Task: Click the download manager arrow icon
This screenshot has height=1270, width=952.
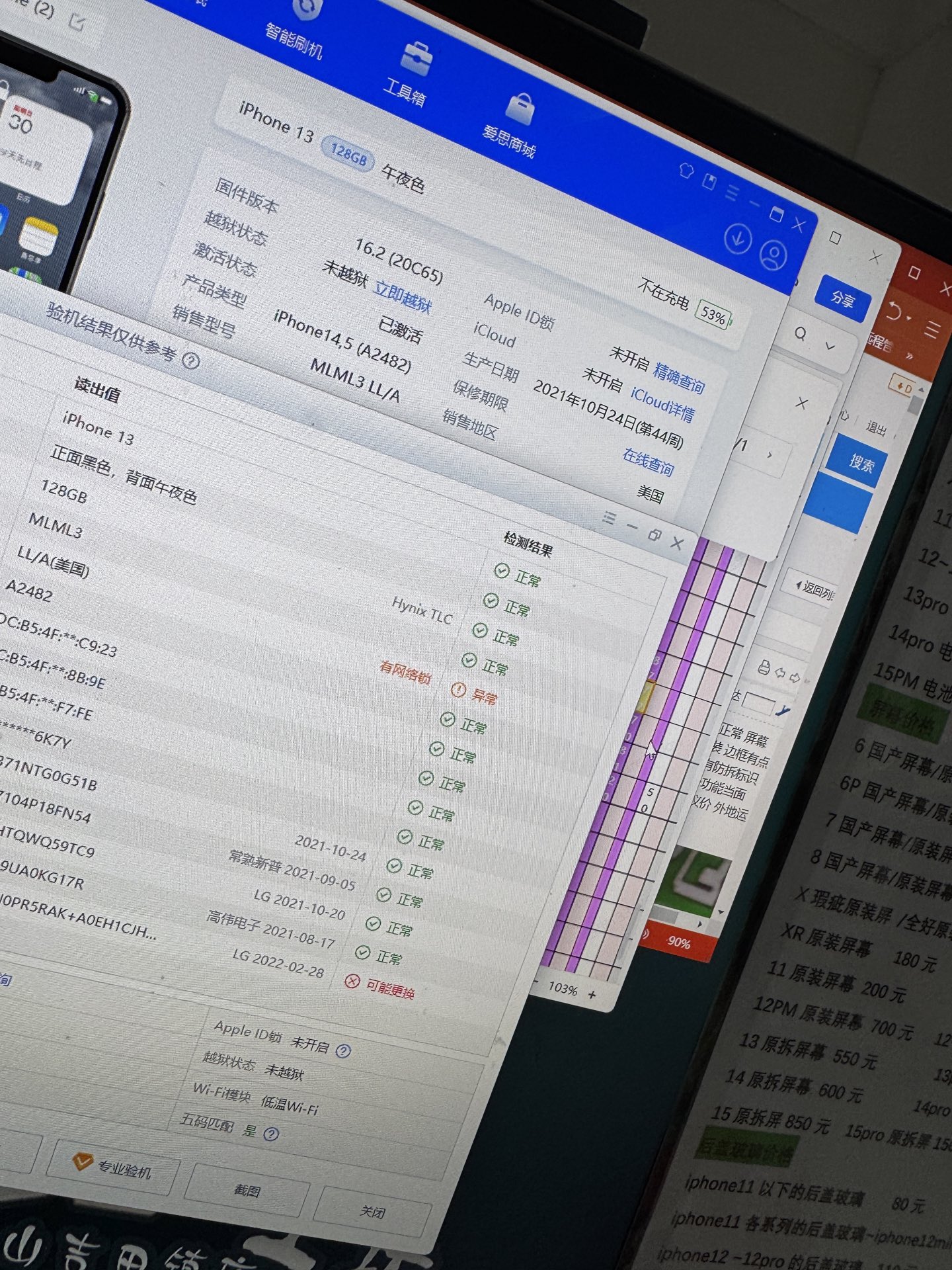Action: [737, 238]
